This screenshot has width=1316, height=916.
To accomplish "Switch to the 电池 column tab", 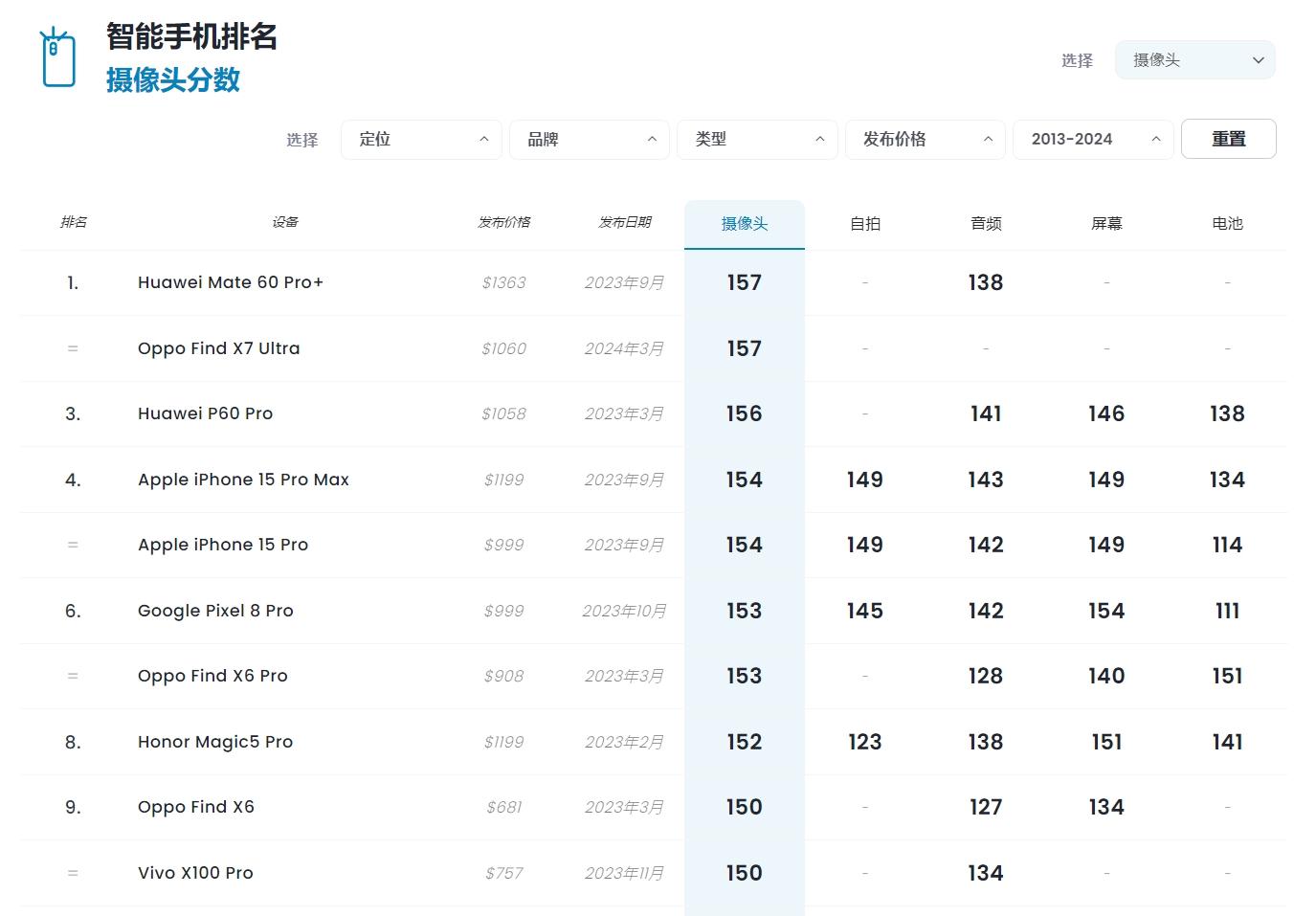I will click(1227, 224).
